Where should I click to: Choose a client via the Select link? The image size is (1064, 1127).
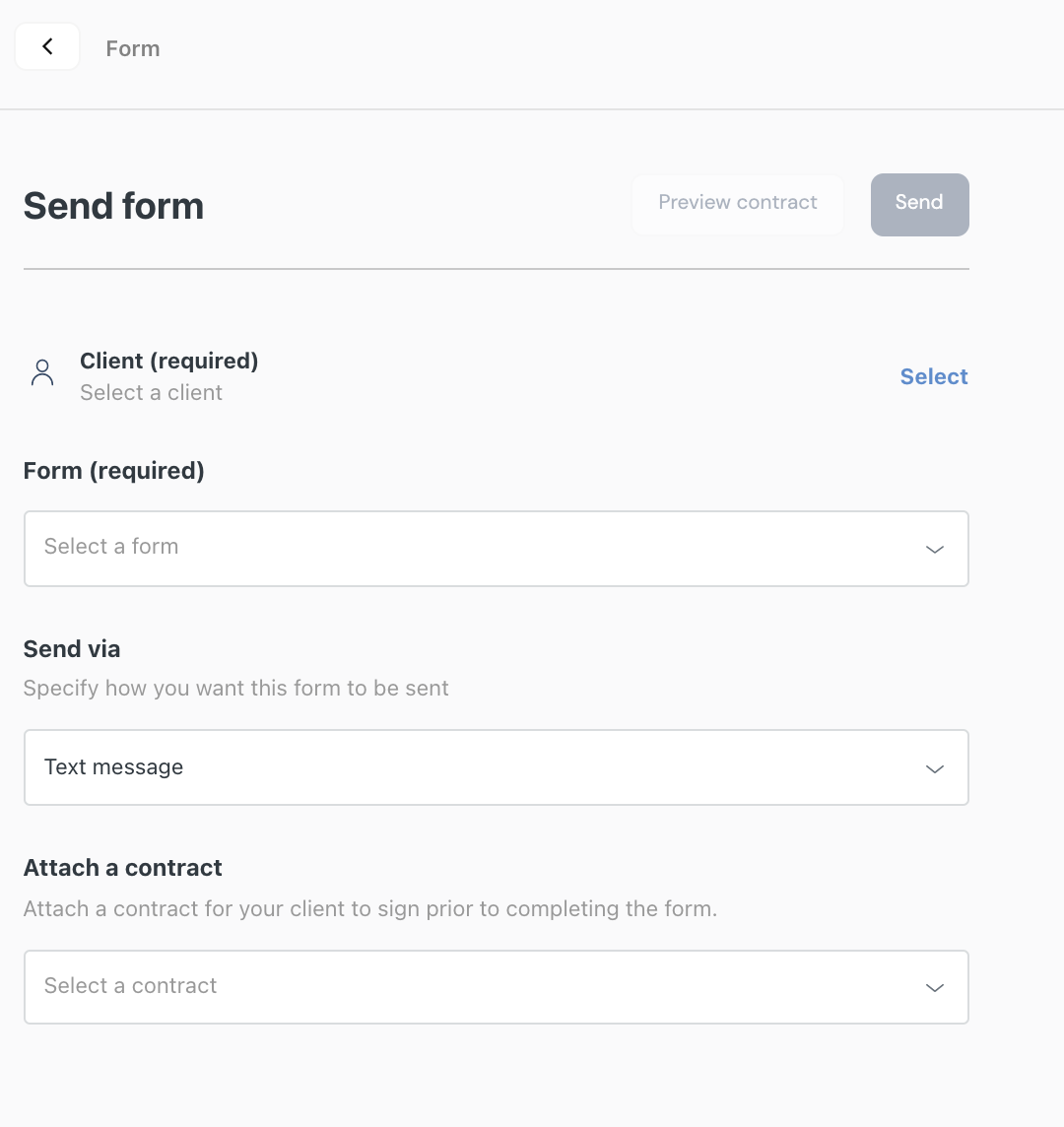[x=934, y=376]
